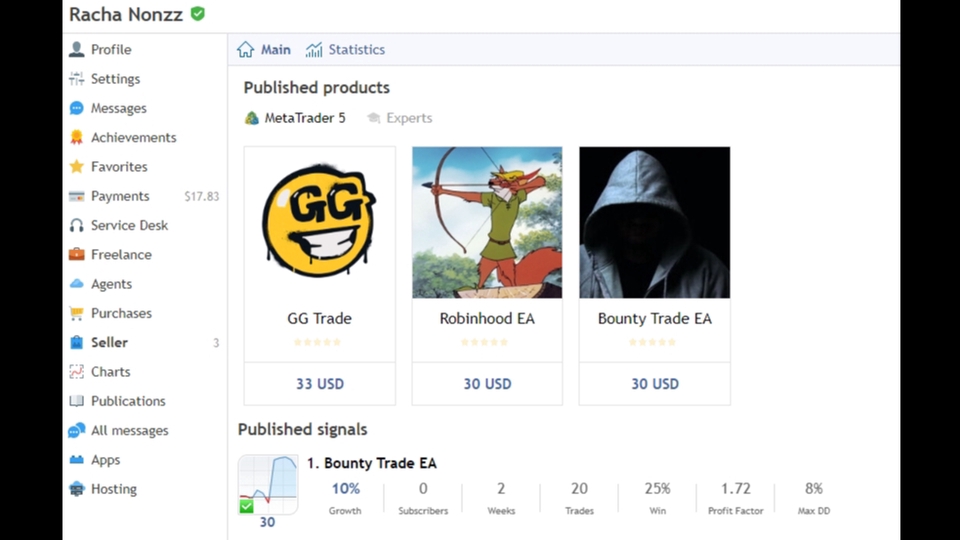
Task: Click the Main tab home icon
Action: click(246, 50)
